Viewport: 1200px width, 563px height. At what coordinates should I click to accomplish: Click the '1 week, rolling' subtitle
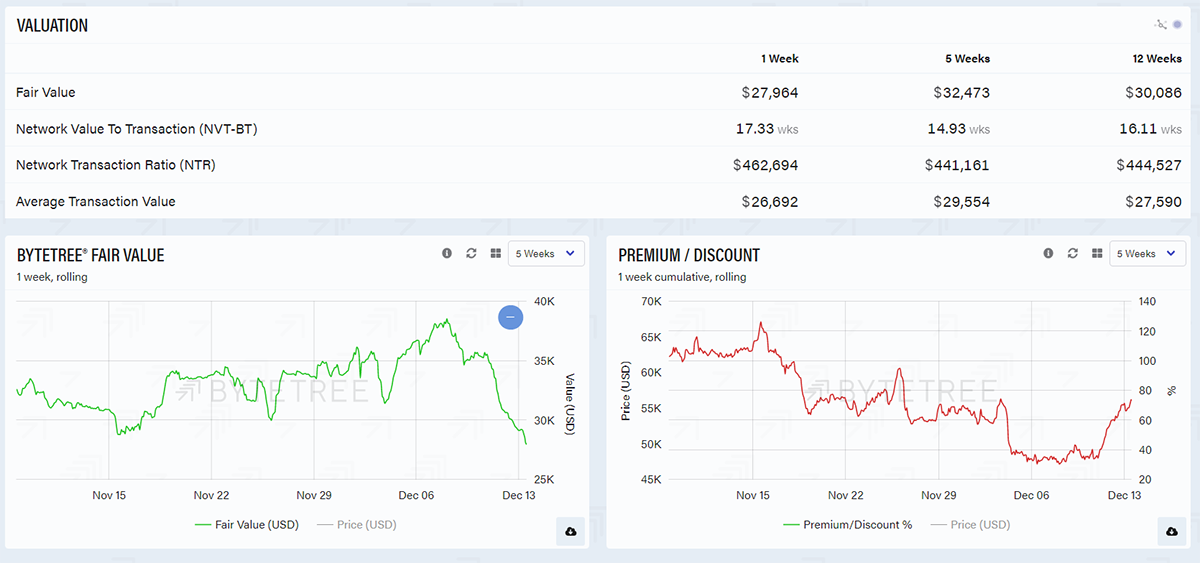click(52, 277)
